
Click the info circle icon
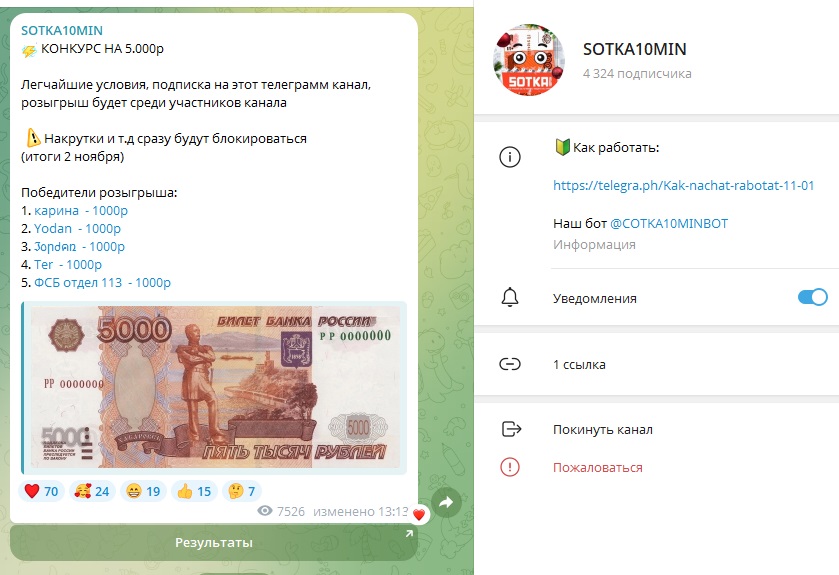[x=509, y=157]
